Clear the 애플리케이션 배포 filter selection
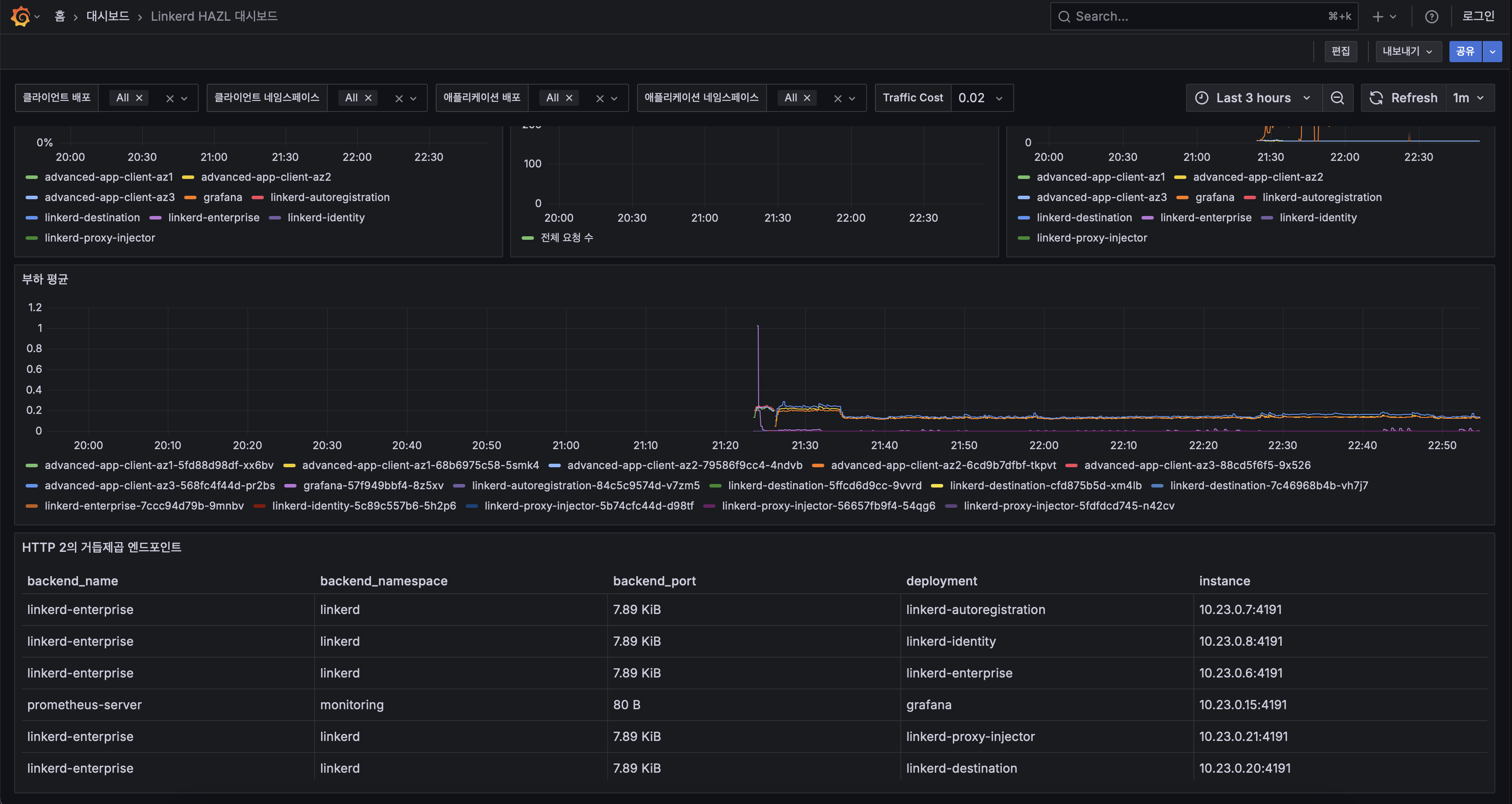 tap(599, 99)
